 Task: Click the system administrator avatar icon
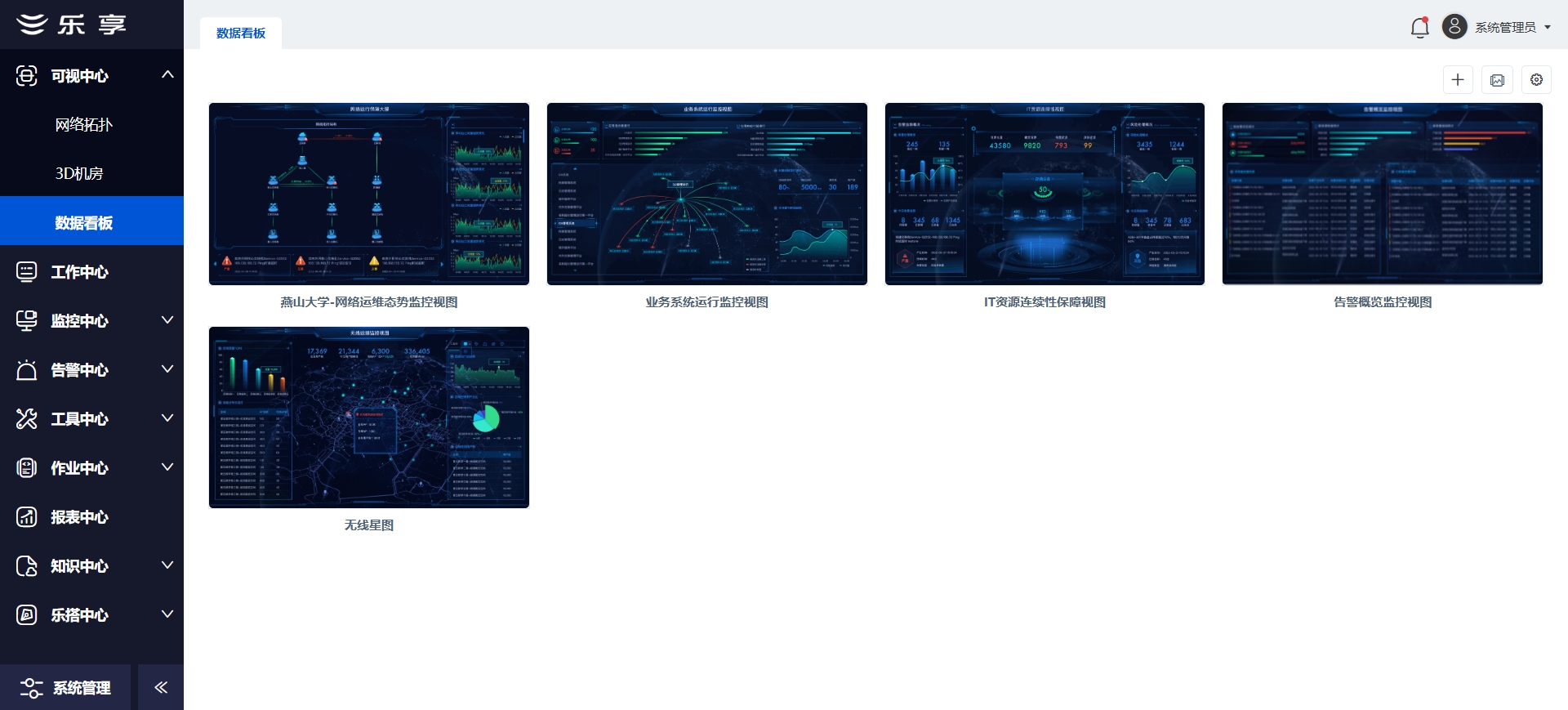pyautogui.click(x=1454, y=27)
